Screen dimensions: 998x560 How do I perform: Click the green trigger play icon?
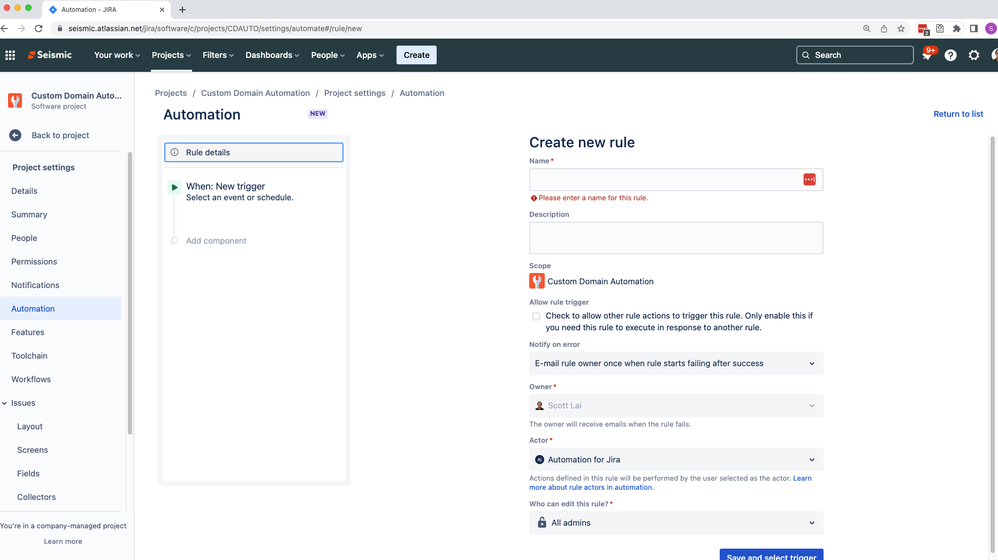click(174, 187)
